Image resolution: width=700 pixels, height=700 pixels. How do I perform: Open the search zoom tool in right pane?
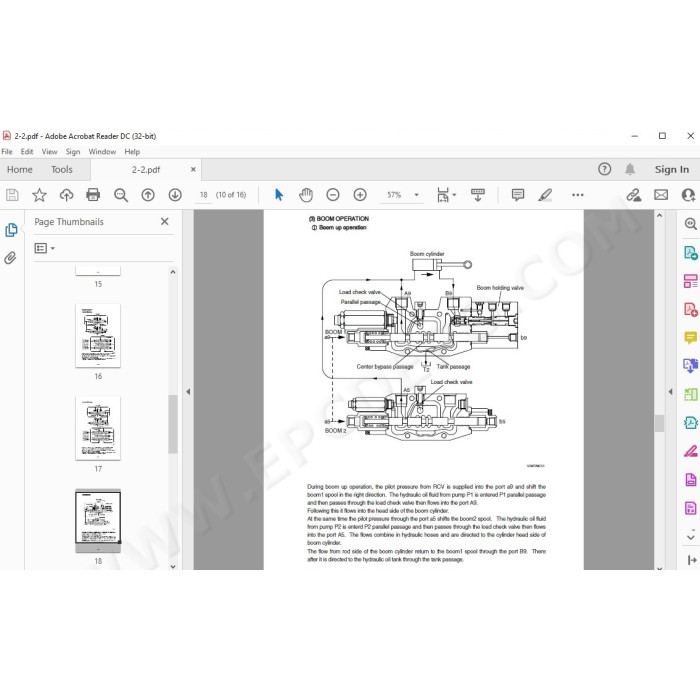tap(691, 224)
